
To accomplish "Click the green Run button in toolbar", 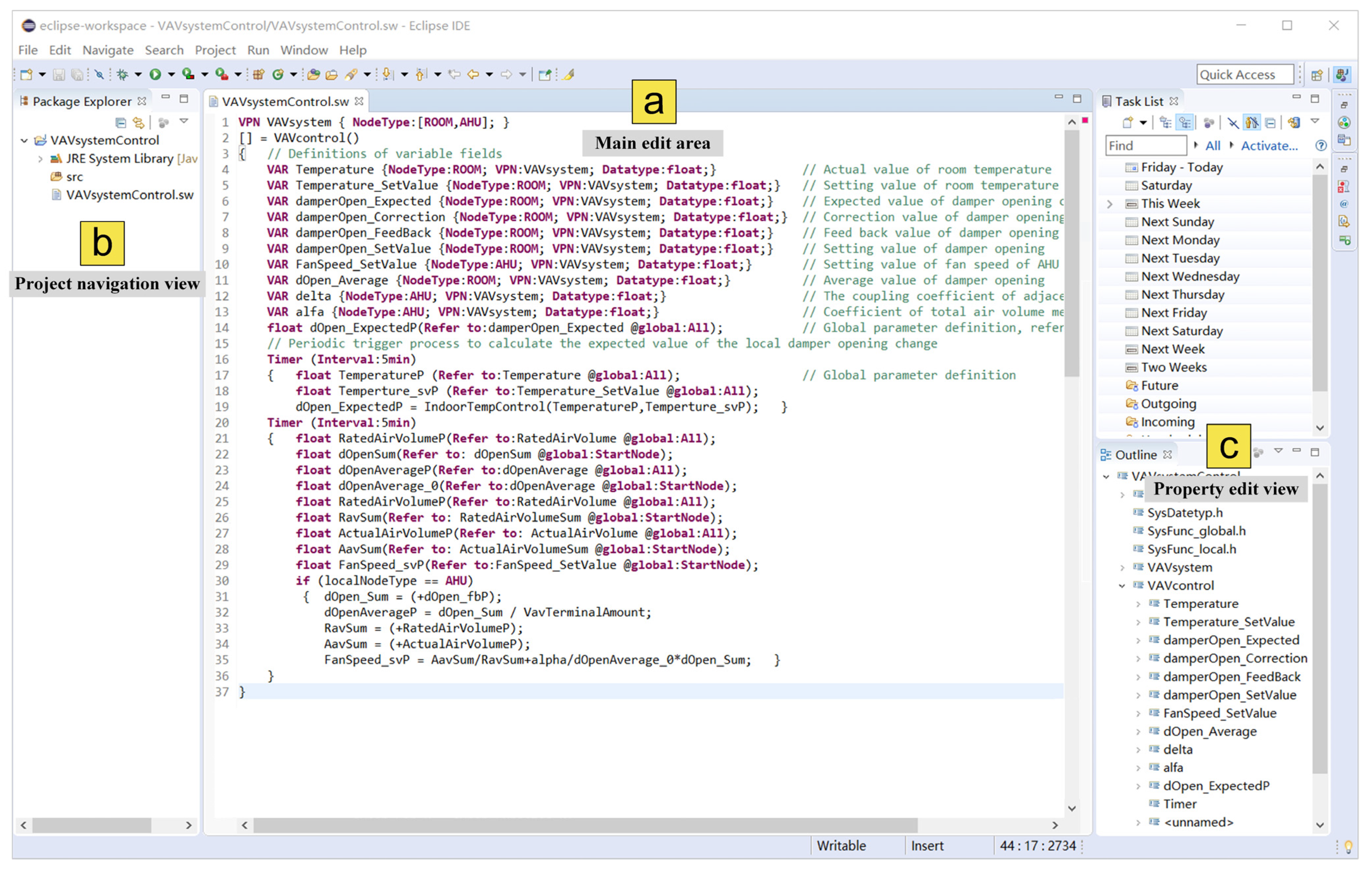I will tap(155, 74).
